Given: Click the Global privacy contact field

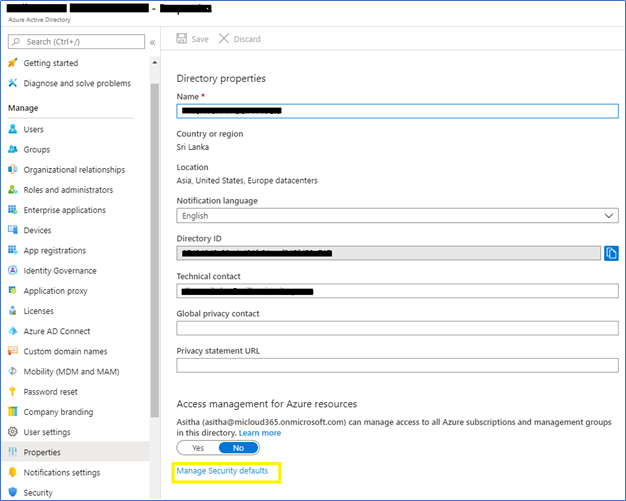Looking at the screenshot, I should click(397, 328).
